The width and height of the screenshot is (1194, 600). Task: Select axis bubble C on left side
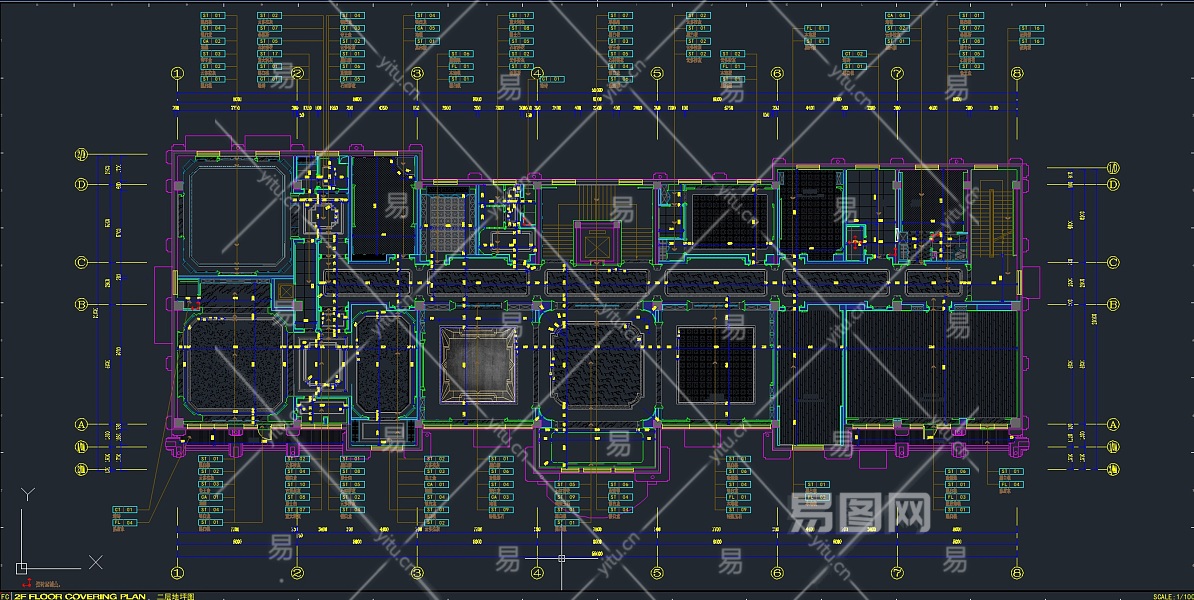click(x=81, y=263)
